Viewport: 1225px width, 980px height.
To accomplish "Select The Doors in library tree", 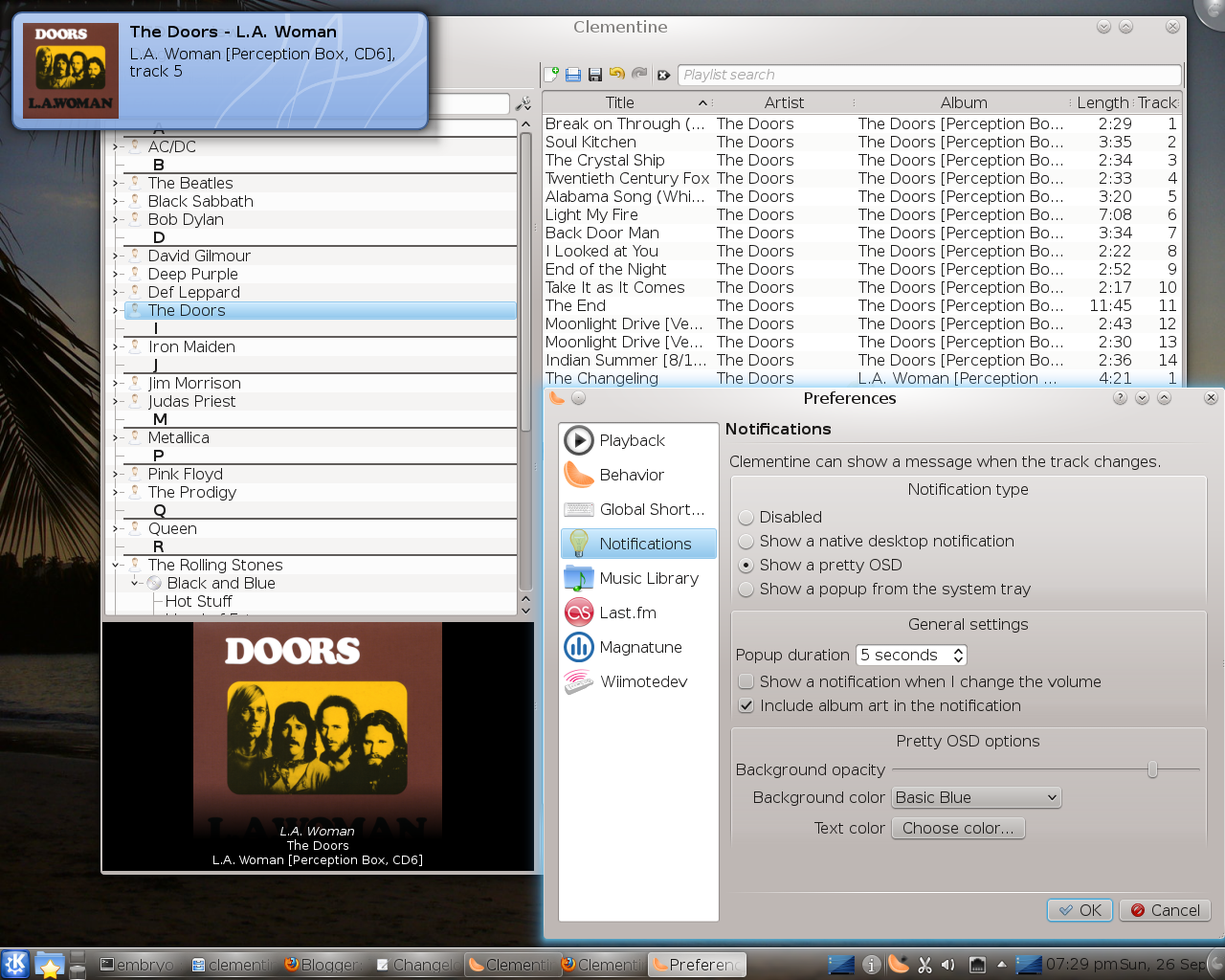I will [321, 310].
